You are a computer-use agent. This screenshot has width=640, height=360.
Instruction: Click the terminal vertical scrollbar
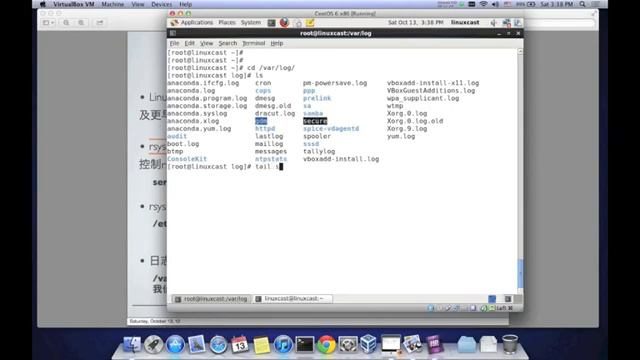pos(520,171)
